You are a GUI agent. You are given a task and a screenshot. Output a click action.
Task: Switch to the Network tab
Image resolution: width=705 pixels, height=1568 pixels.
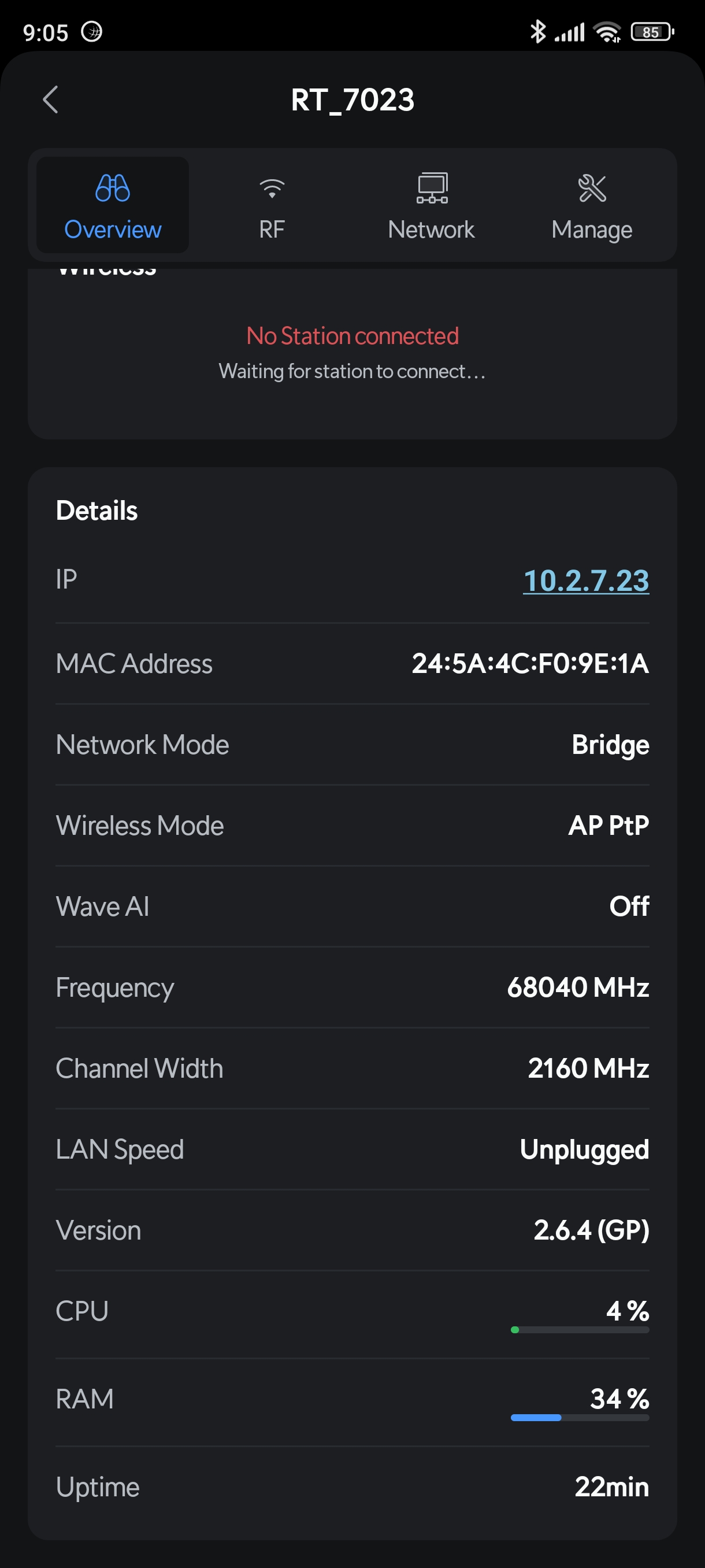[x=431, y=230]
